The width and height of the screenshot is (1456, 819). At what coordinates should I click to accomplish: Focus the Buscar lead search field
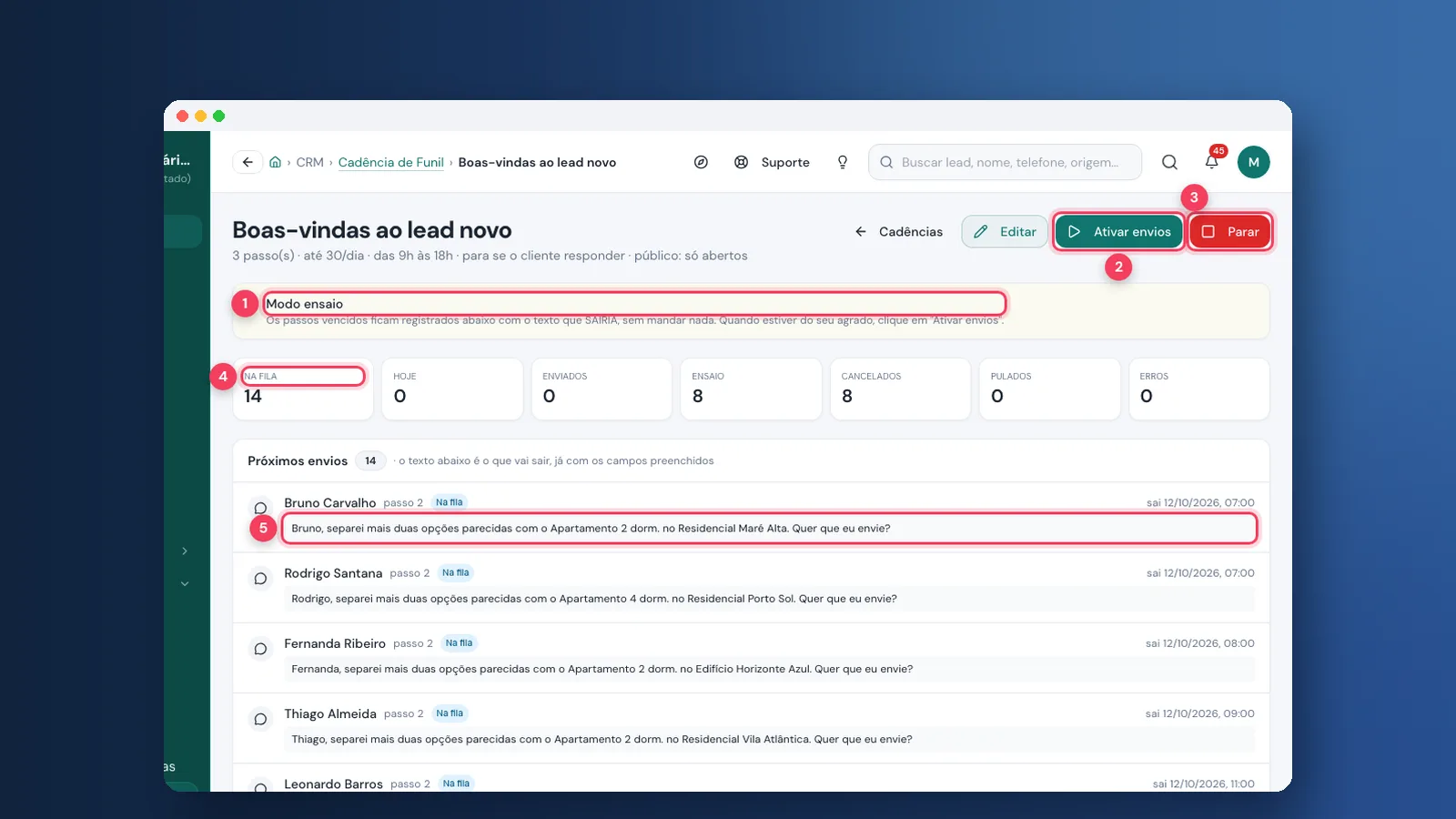click(x=1006, y=162)
